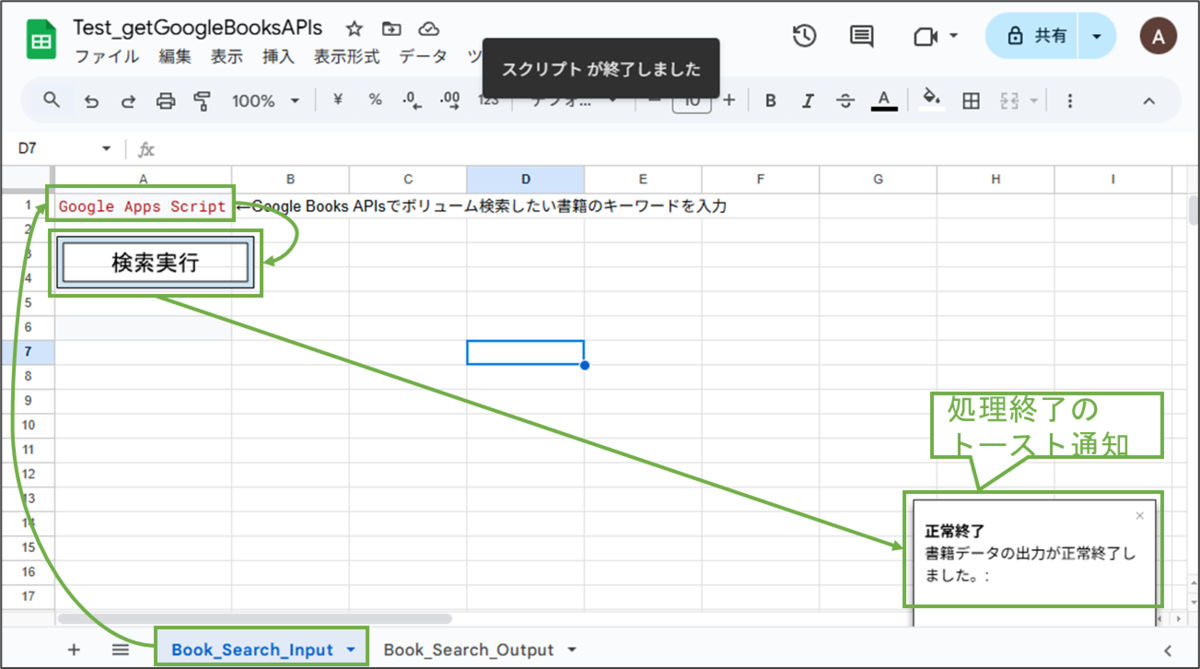This screenshot has width=1200, height=669.
Task: Redo the last action
Action: pyautogui.click(x=128, y=101)
